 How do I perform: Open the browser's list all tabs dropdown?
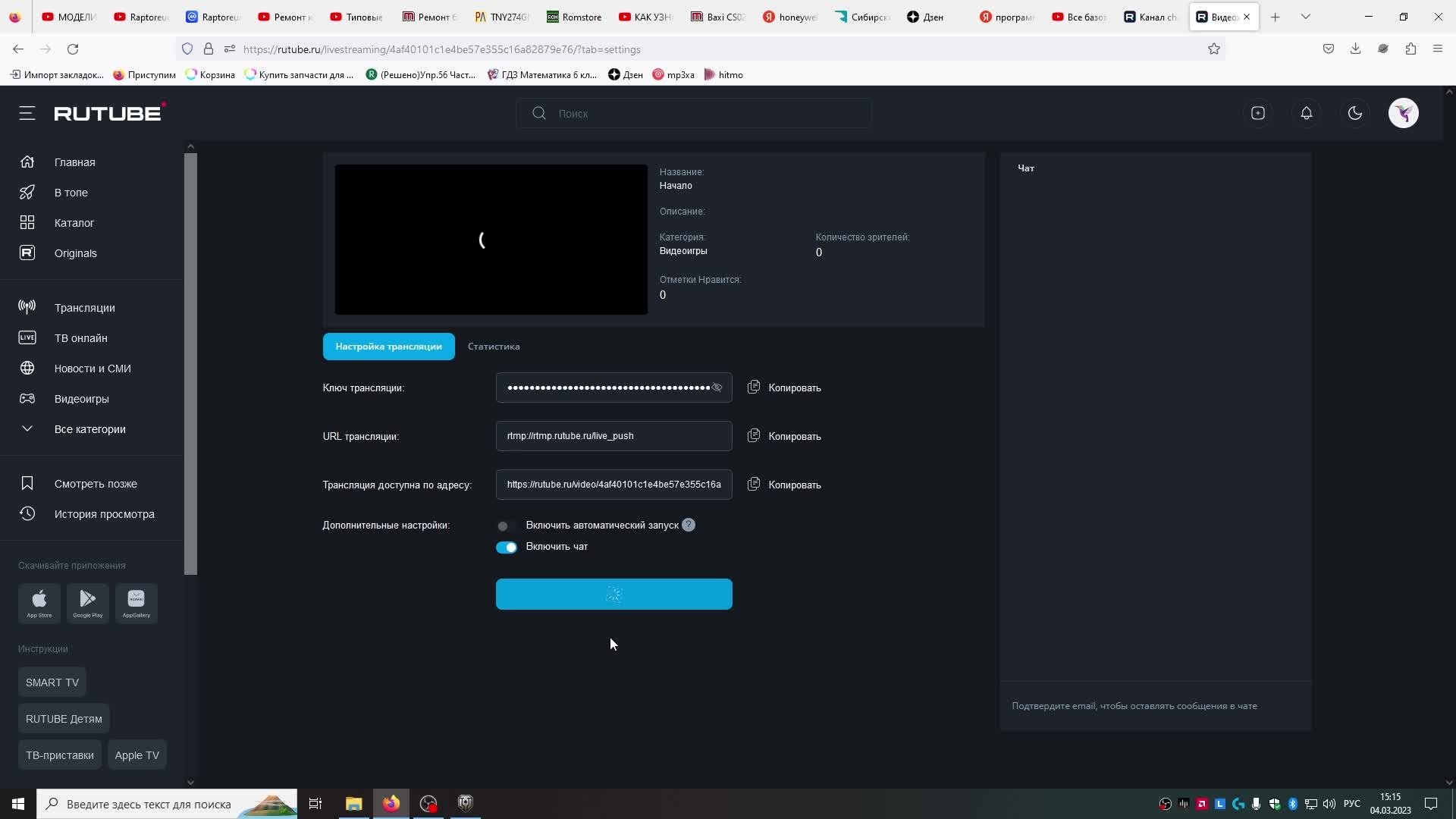(x=1305, y=17)
